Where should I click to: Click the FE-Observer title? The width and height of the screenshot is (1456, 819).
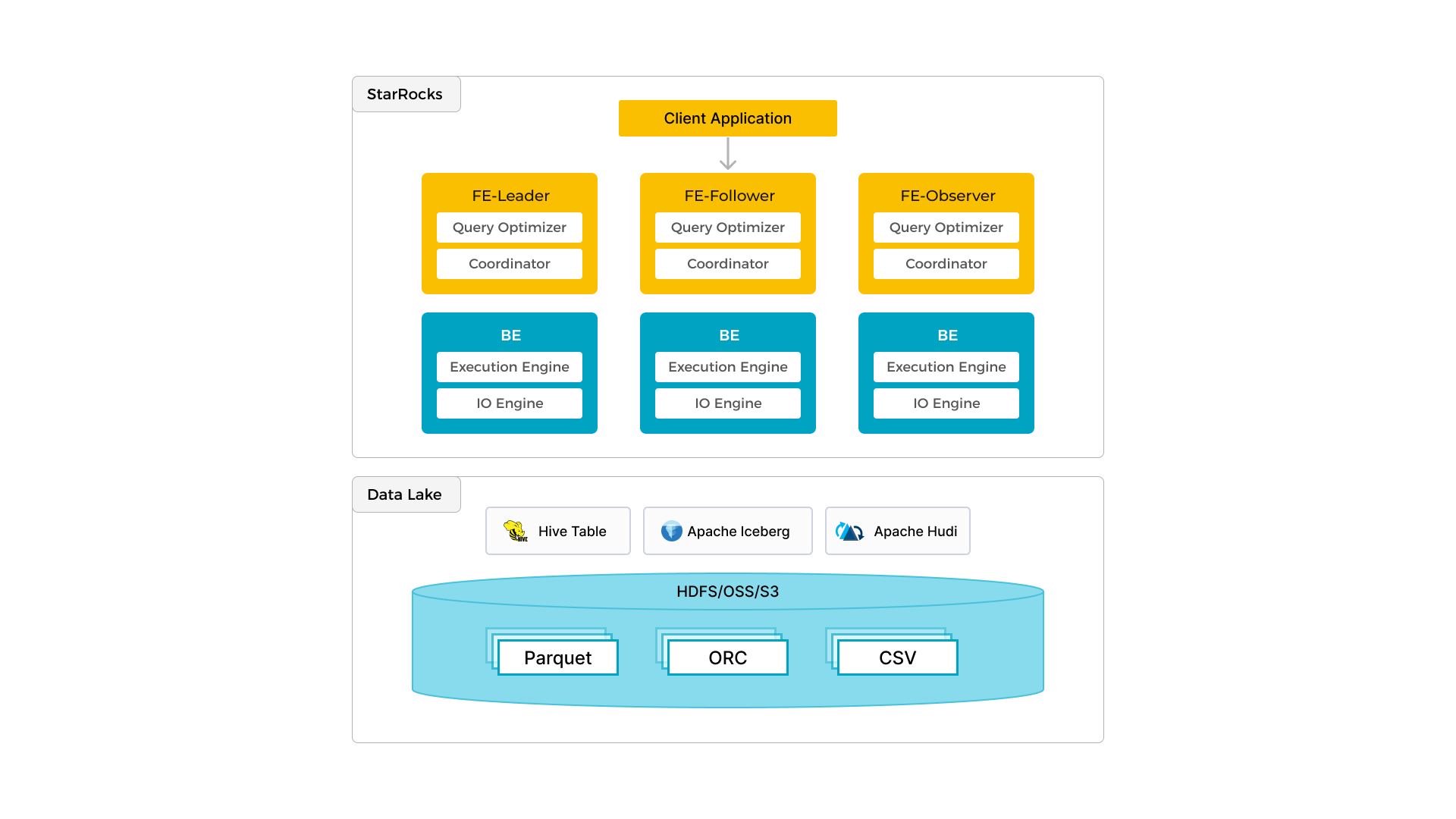click(x=947, y=196)
